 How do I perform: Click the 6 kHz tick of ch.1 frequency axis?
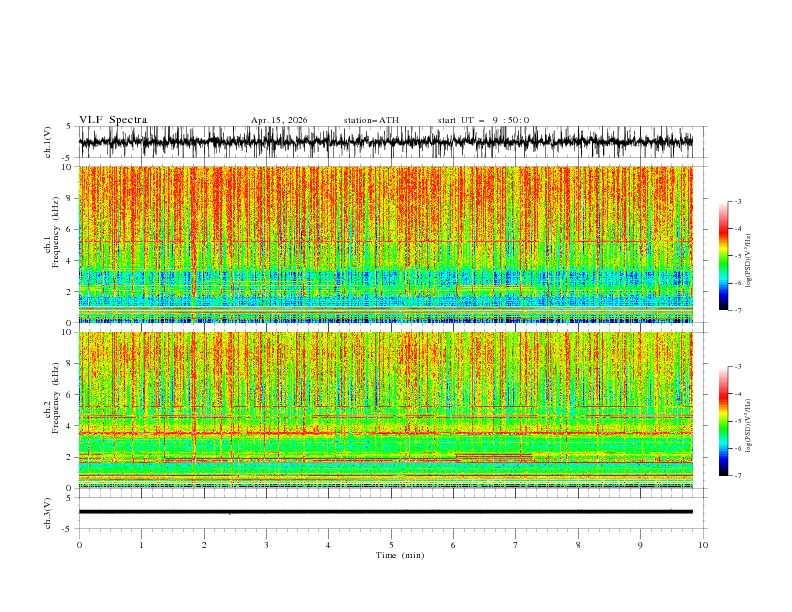coord(69,229)
